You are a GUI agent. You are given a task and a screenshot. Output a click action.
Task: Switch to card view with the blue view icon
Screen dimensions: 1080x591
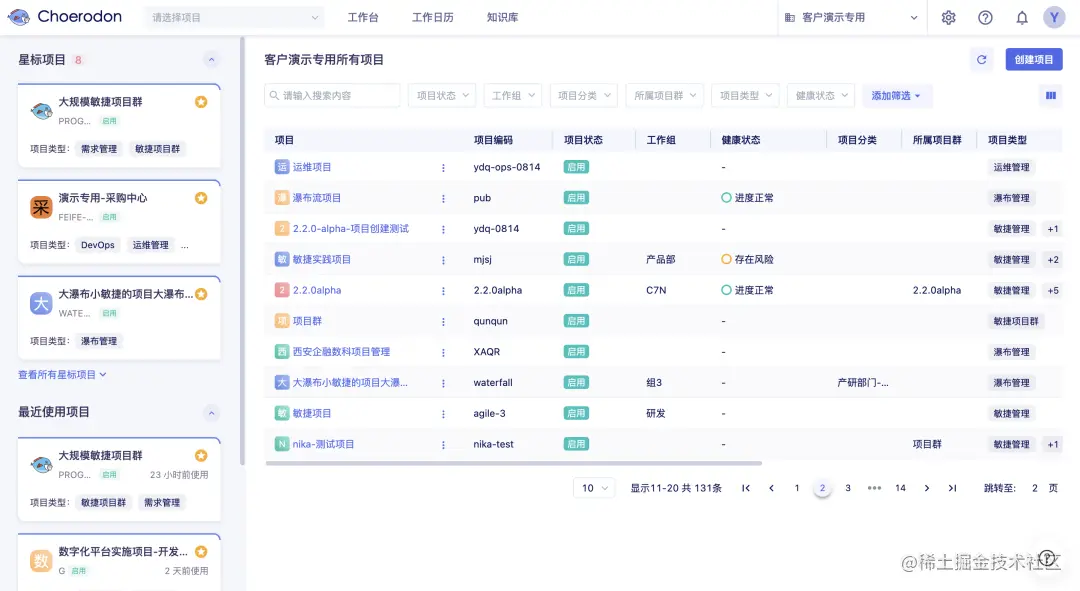click(x=1051, y=95)
